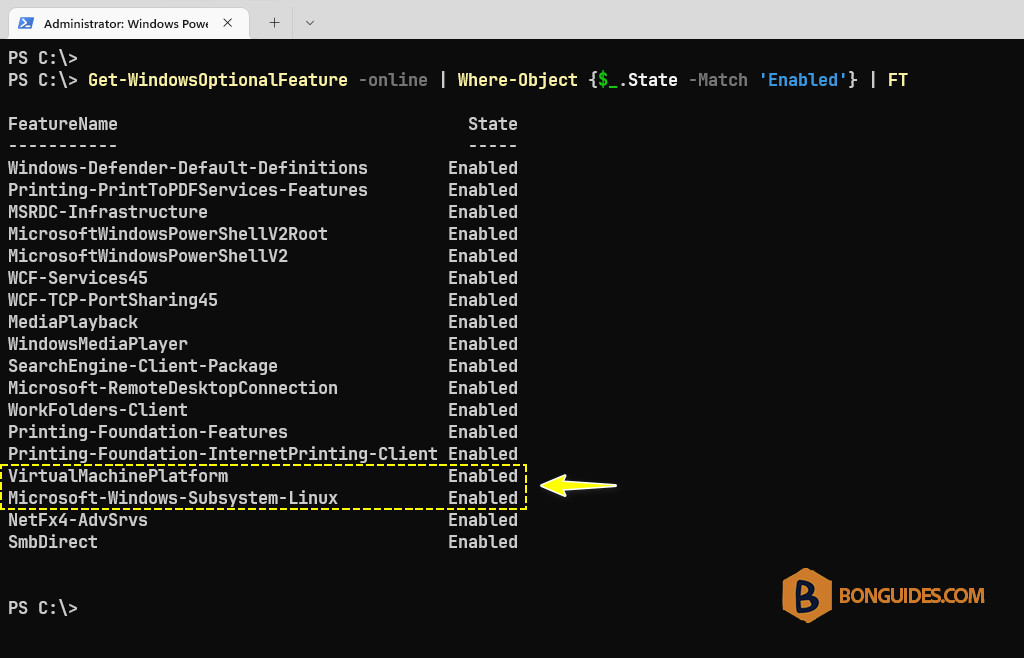The image size is (1024, 658).
Task: Click the bottom PS C:\> prompt line
Action: click(42, 608)
